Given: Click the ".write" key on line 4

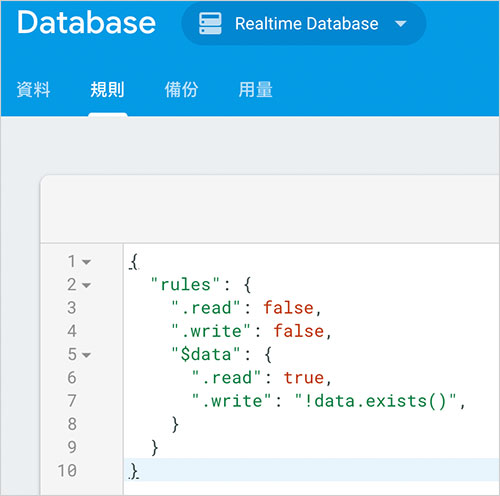Looking at the screenshot, I should (x=211, y=331).
